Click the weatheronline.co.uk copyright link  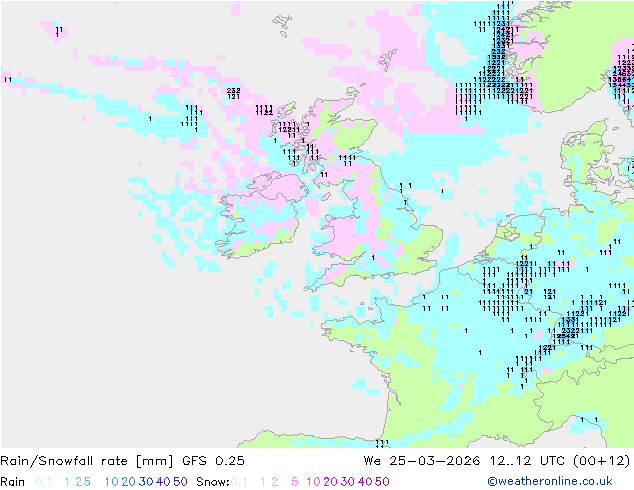(550, 481)
